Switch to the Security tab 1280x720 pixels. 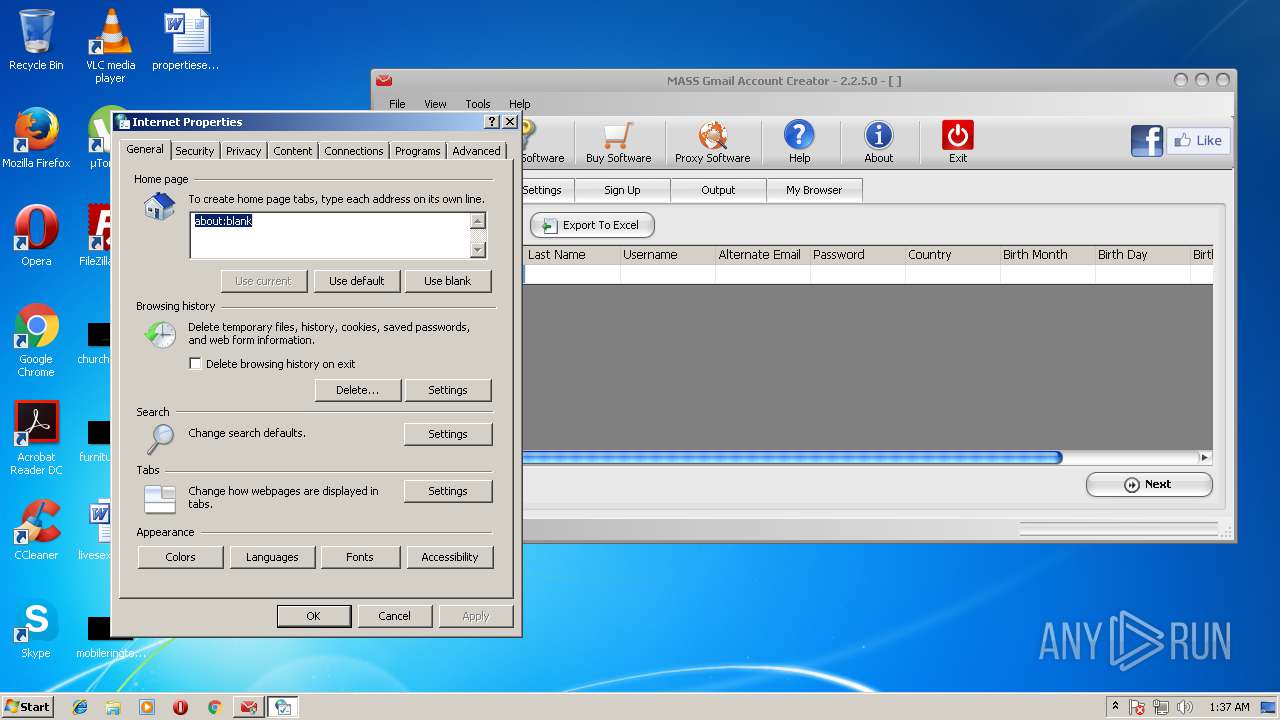click(194, 151)
